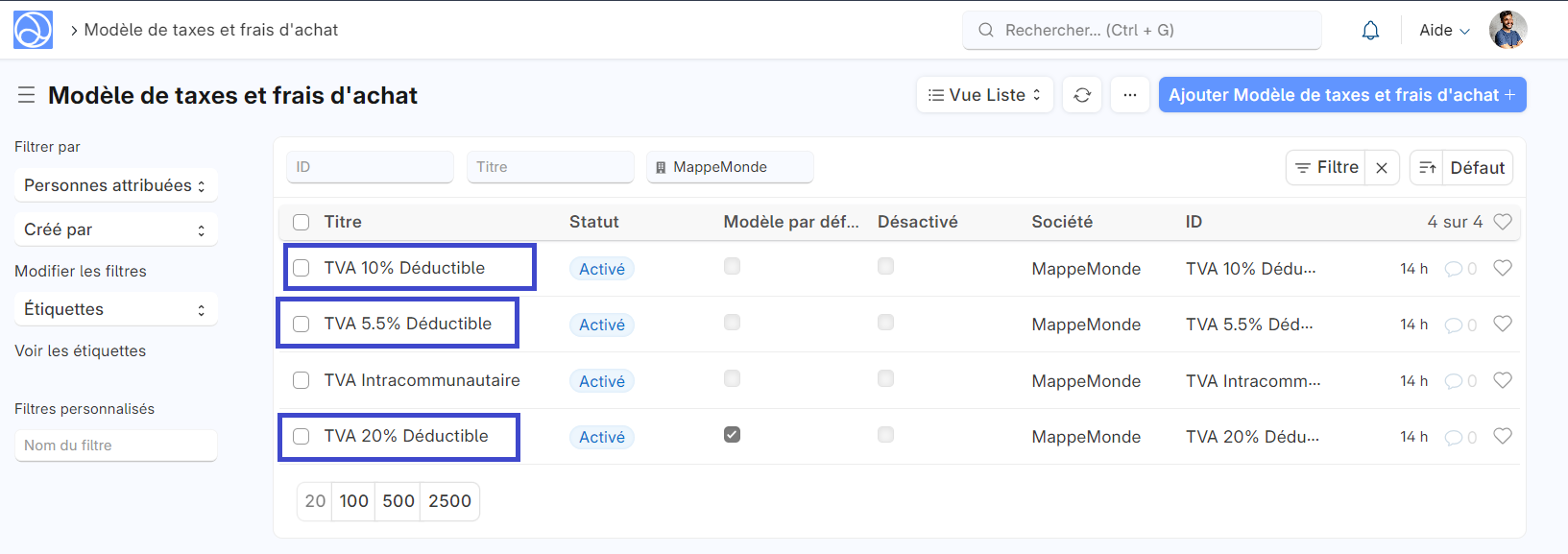
Task: Check the TVA 20% Déductible row checkbox
Action: click(302, 436)
